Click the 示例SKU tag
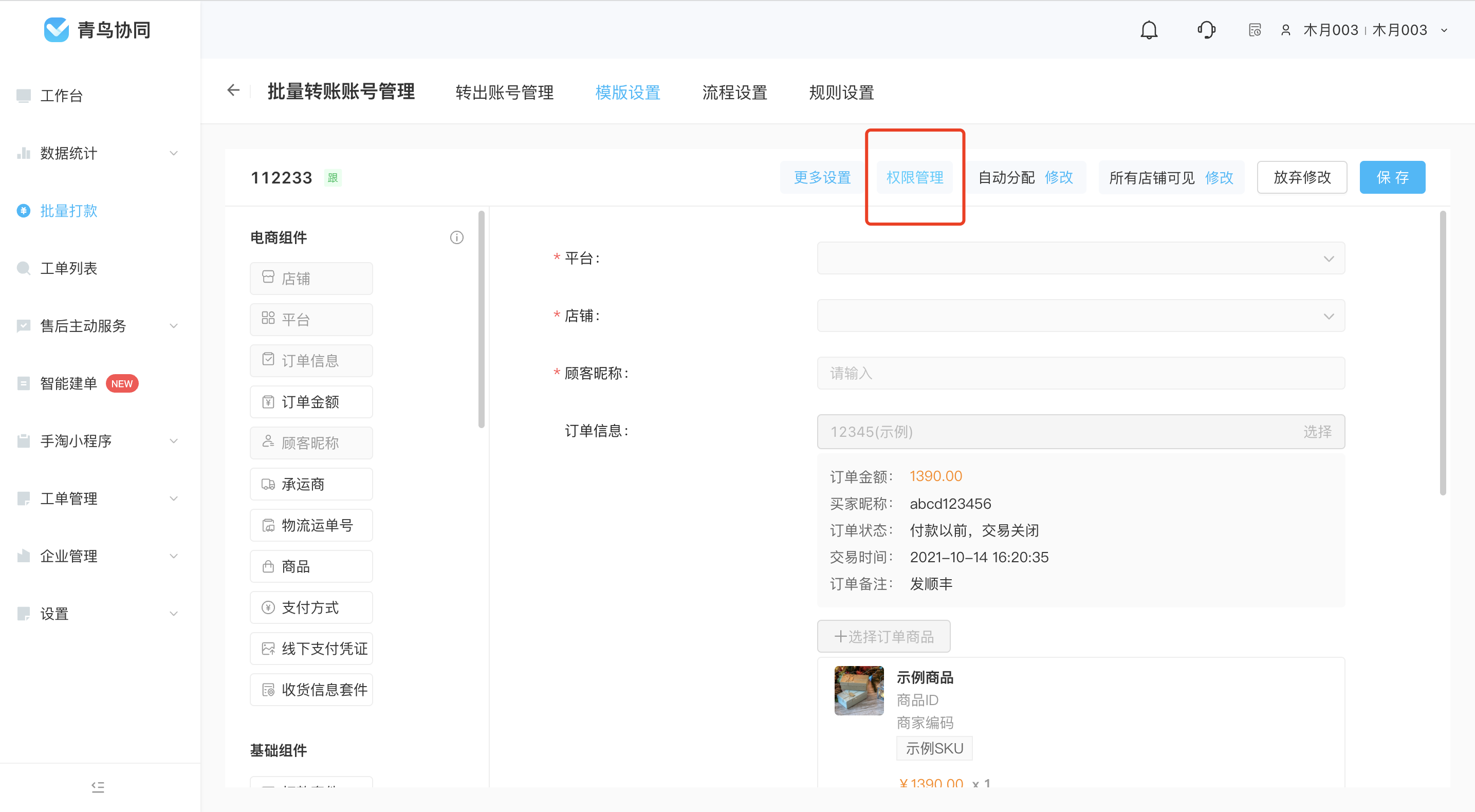Image resolution: width=1475 pixels, height=812 pixels. pyautogui.click(x=934, y=748)
